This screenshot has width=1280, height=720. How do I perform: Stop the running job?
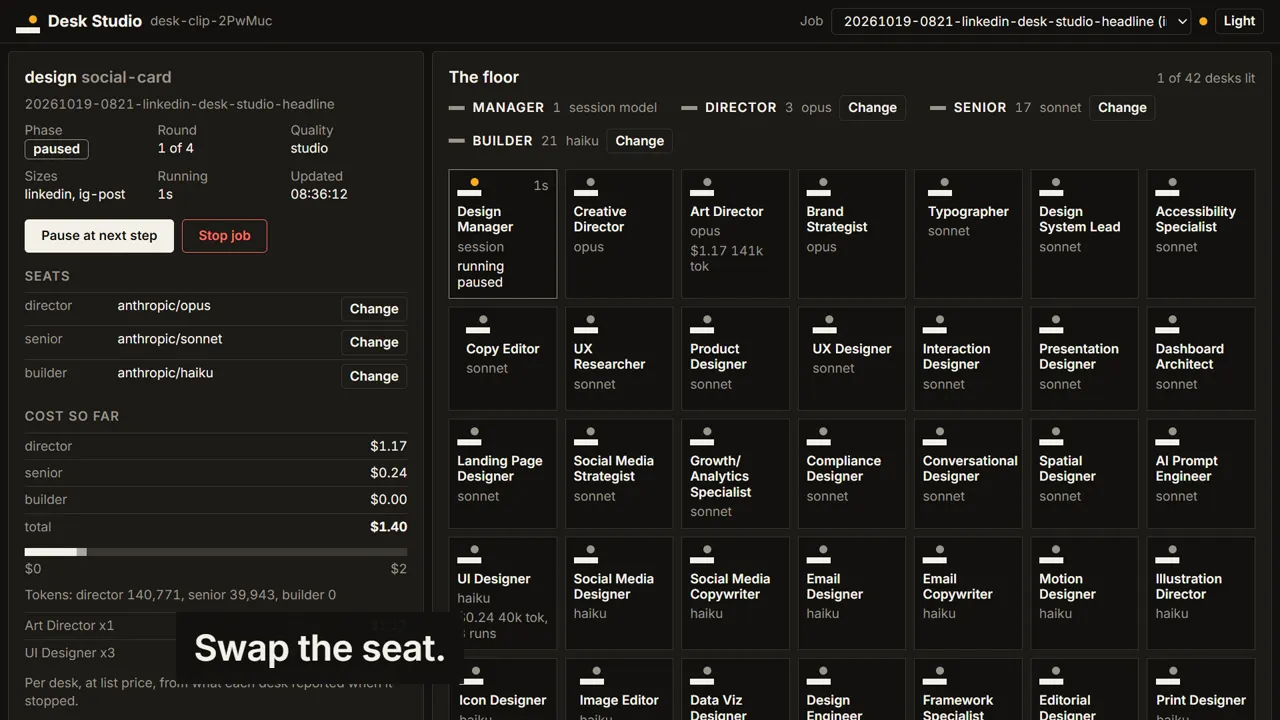click(x=224, y=236)
